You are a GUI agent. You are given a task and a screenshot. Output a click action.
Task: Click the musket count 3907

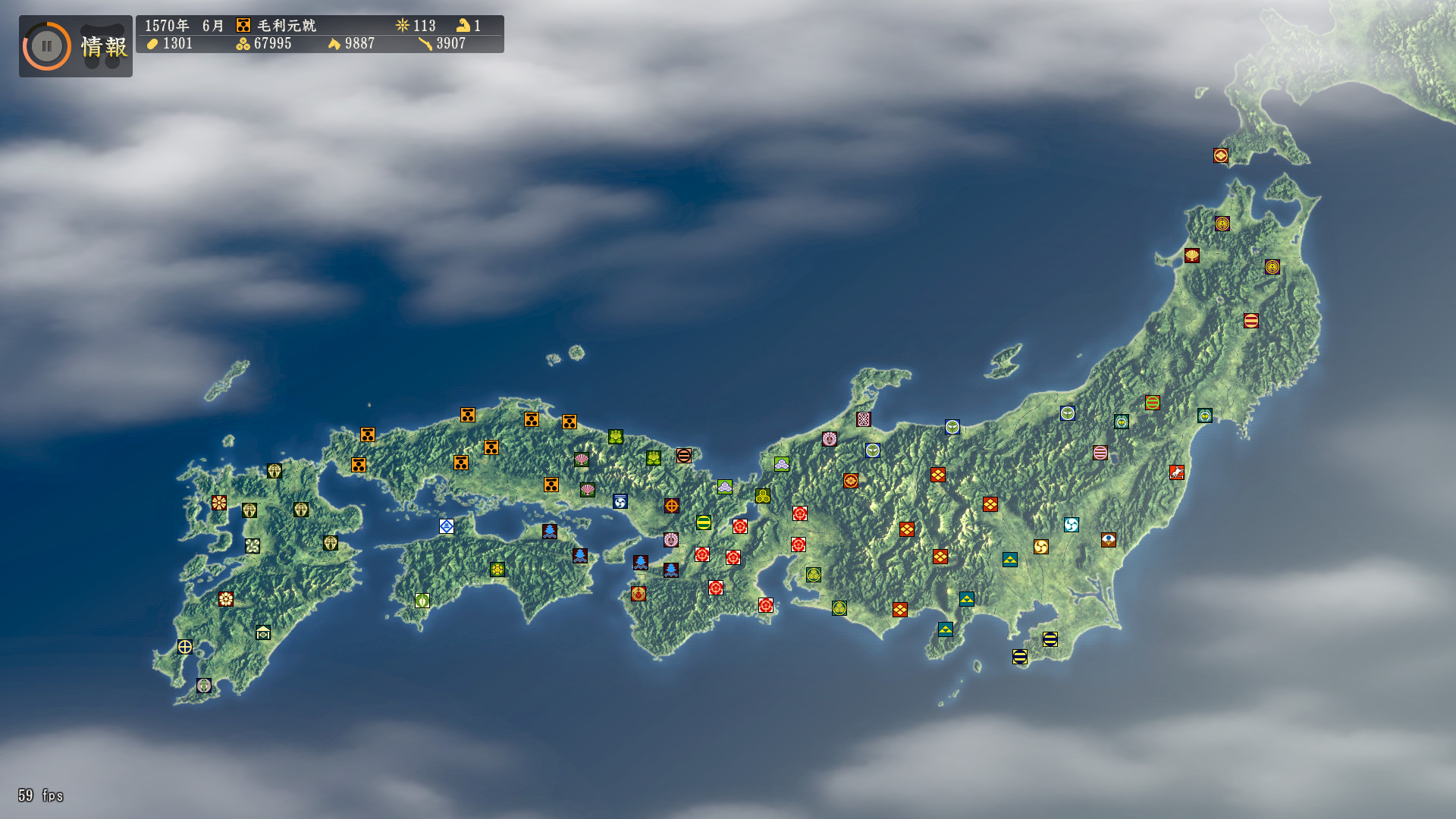pos(451,44)
